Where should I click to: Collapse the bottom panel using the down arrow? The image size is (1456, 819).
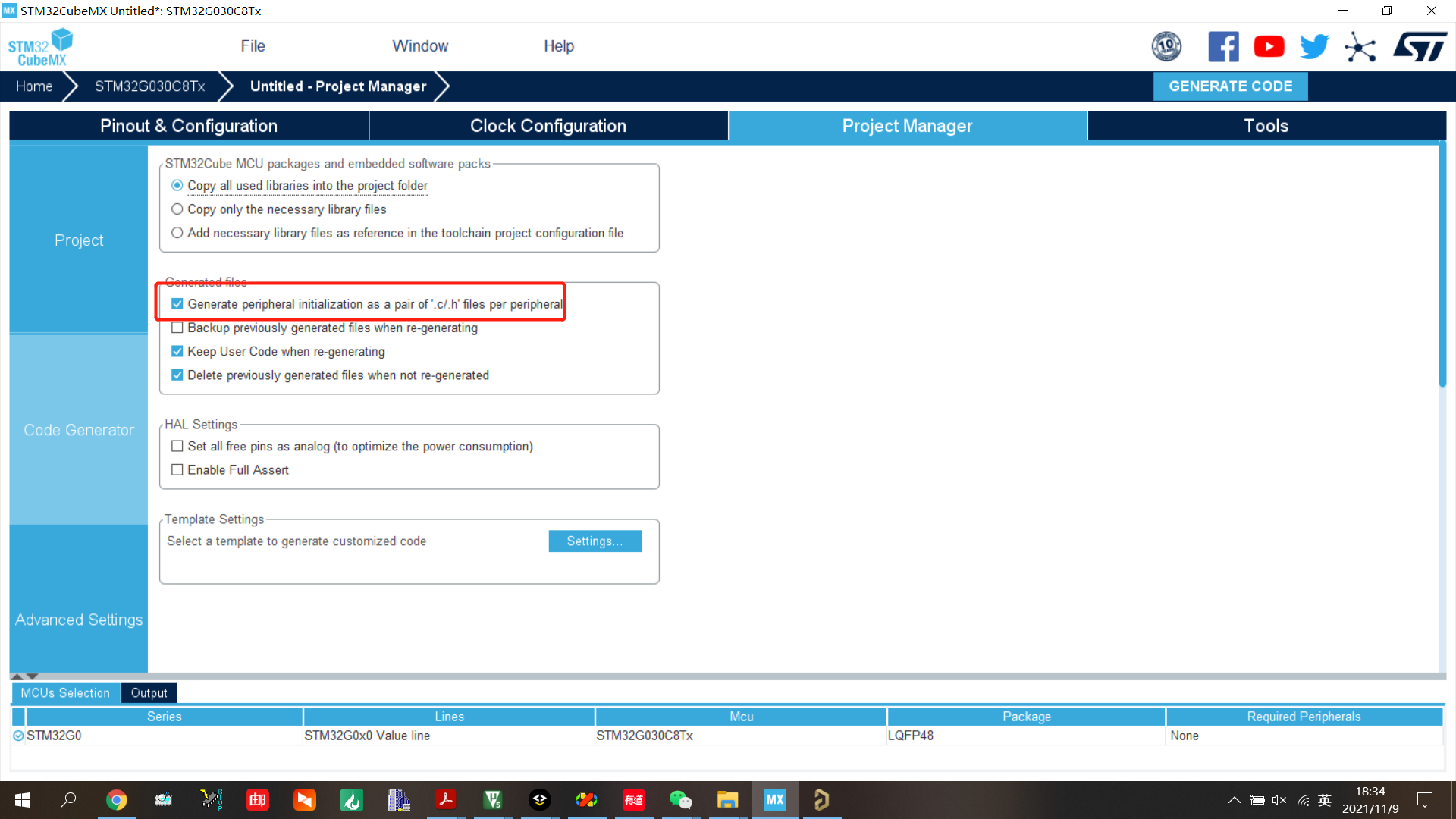click(33, 676)
